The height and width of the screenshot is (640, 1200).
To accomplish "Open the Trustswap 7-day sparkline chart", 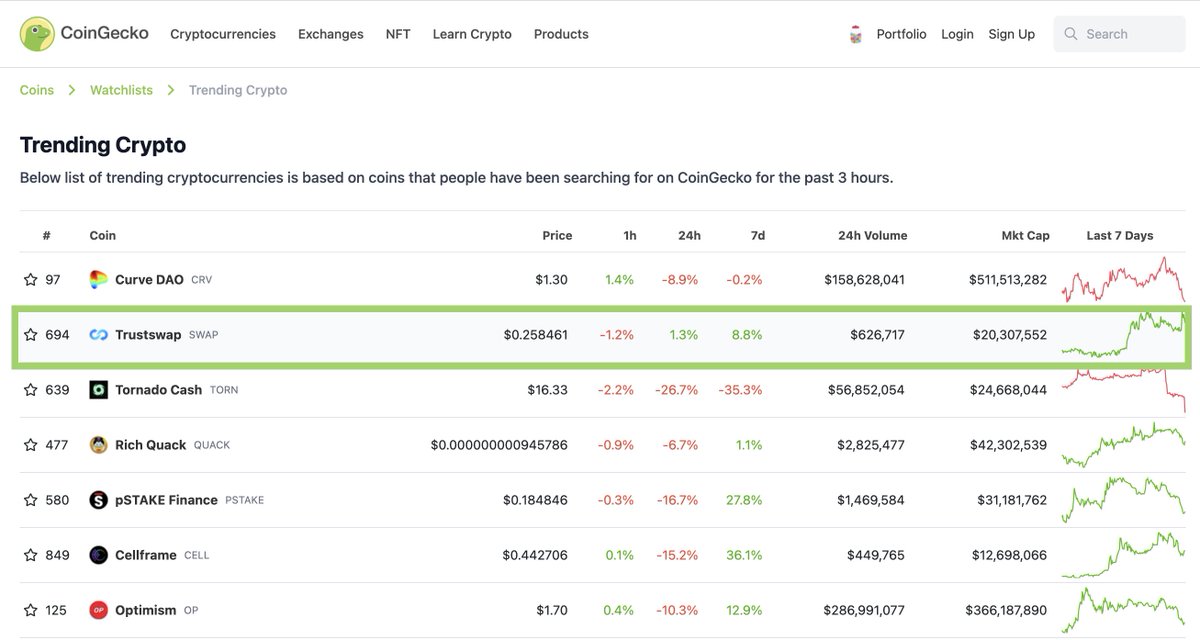I will point(1123,335).
